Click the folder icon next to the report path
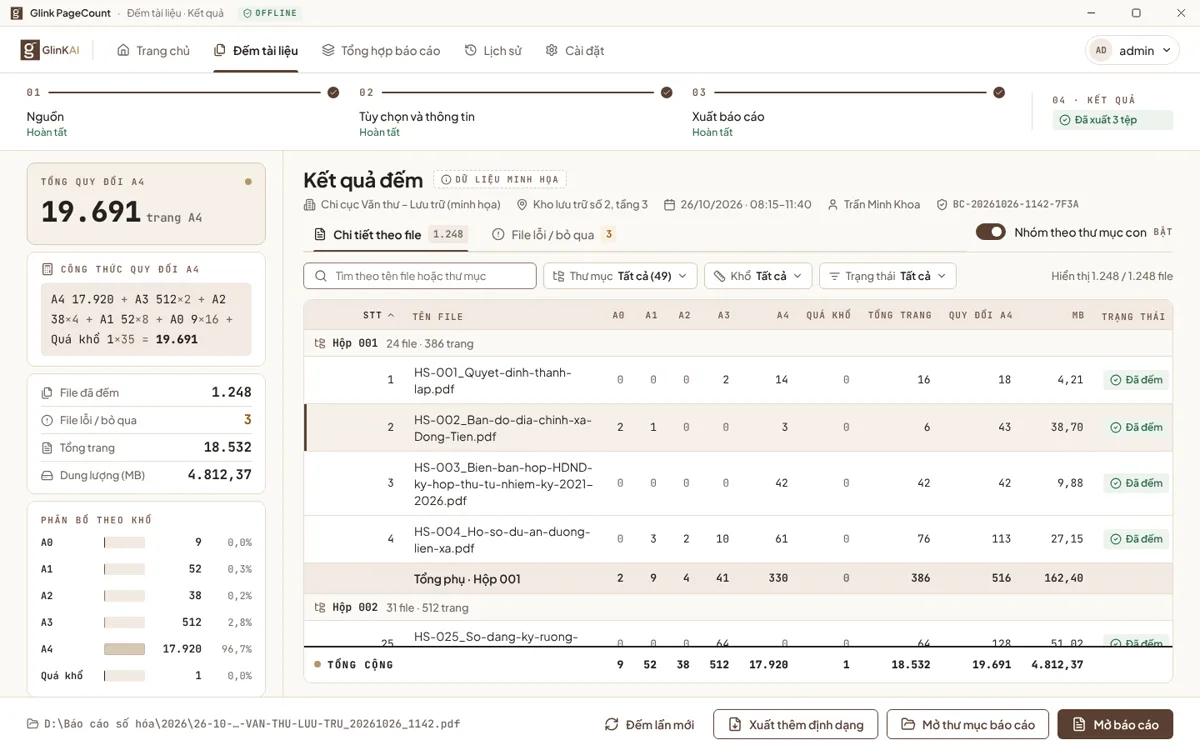The width and height of the screenshot is (1200, 750). (33, 724)
